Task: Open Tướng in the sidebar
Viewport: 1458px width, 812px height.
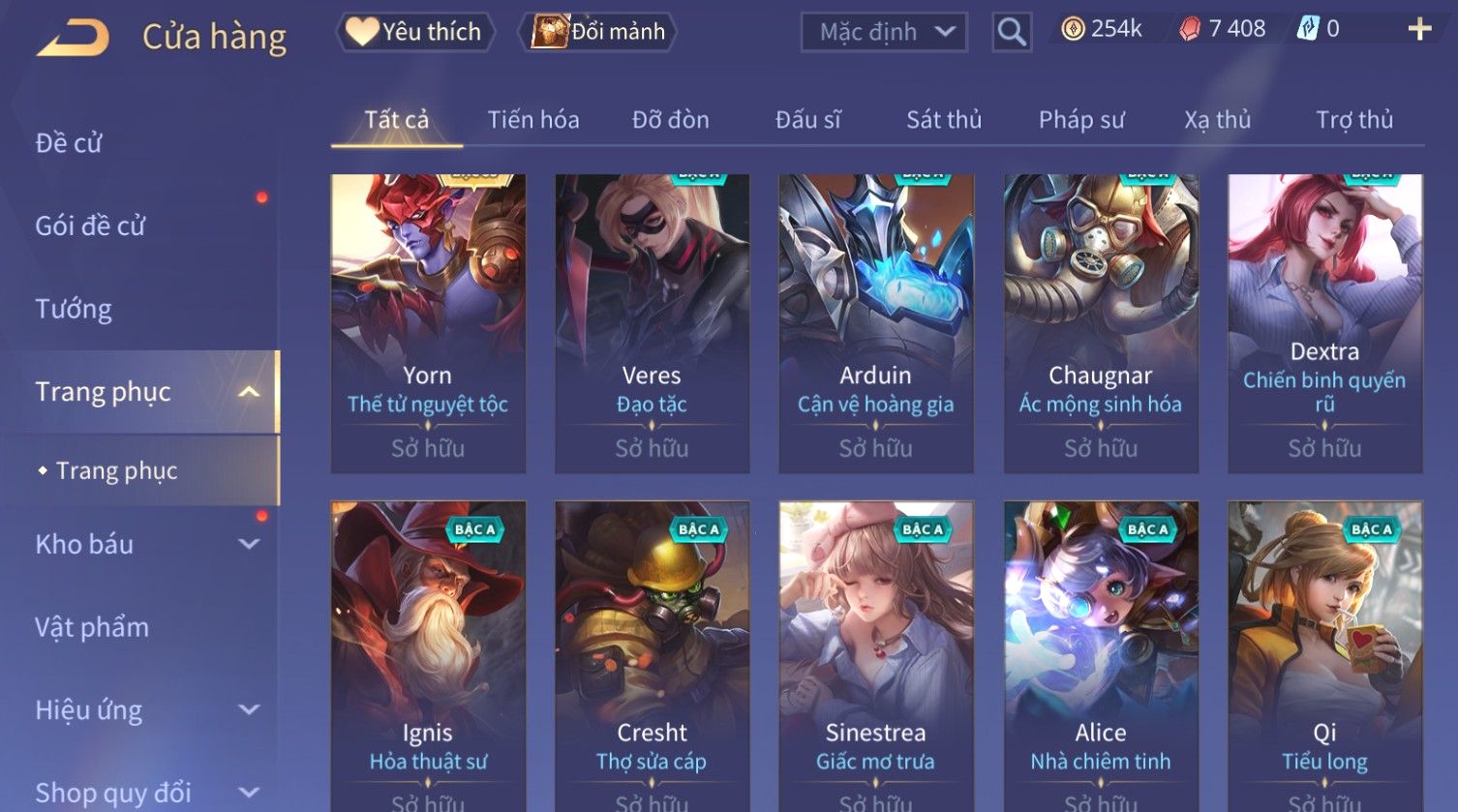Action: point(74,309)
